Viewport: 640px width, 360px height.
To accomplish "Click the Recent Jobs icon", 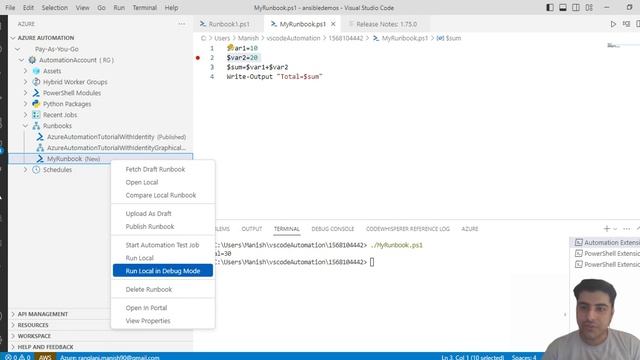I will tap(36, 115).
